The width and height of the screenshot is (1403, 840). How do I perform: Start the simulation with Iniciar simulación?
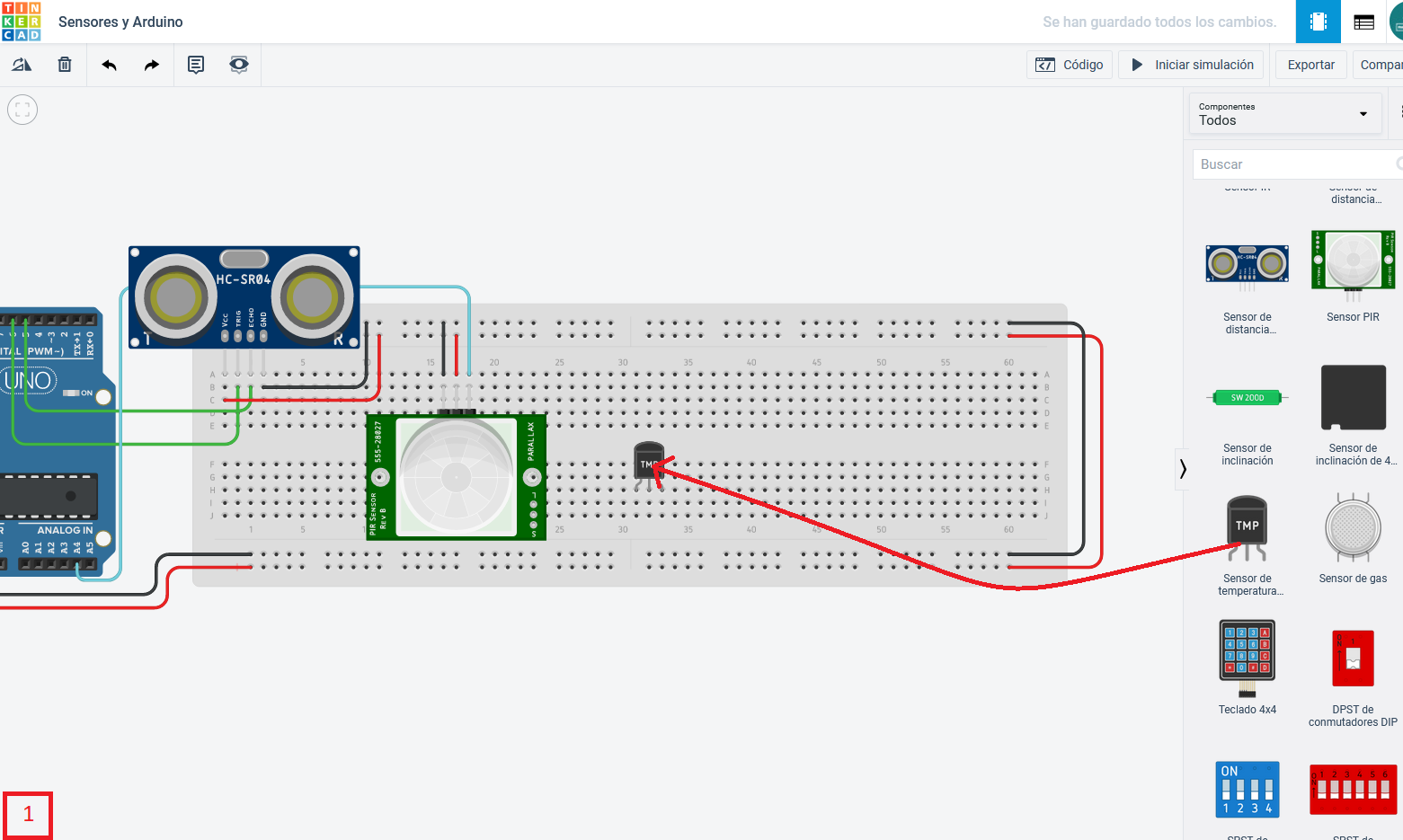point(1191,65)
